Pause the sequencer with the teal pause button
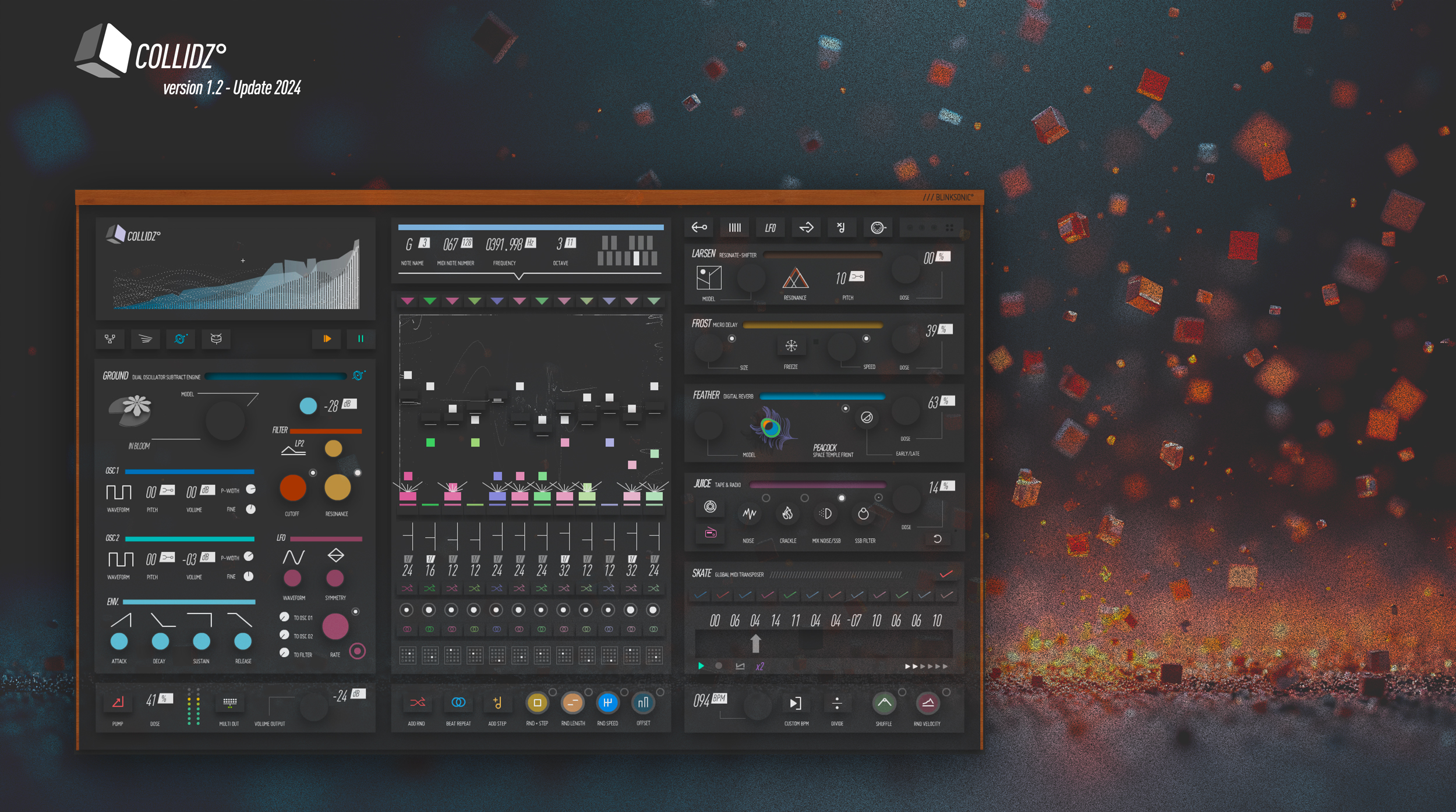Image resolution: width=1456 pixels, height=812 pixels. click(361, 339)
